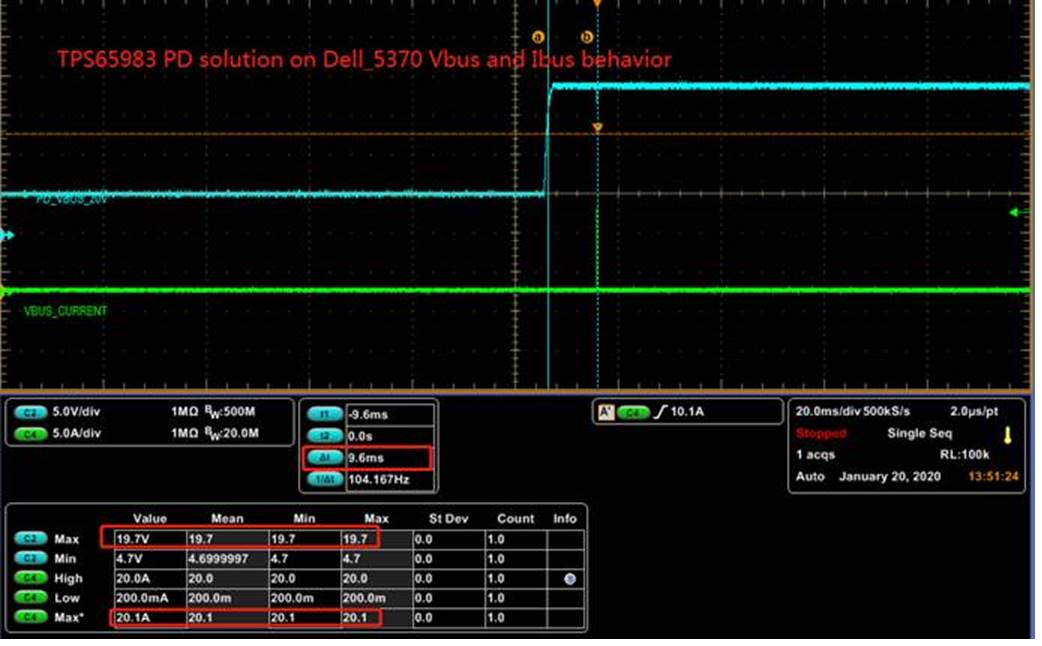
Task: Click the 5.0A/div vertical scale readout
Action: pos(76,435)
